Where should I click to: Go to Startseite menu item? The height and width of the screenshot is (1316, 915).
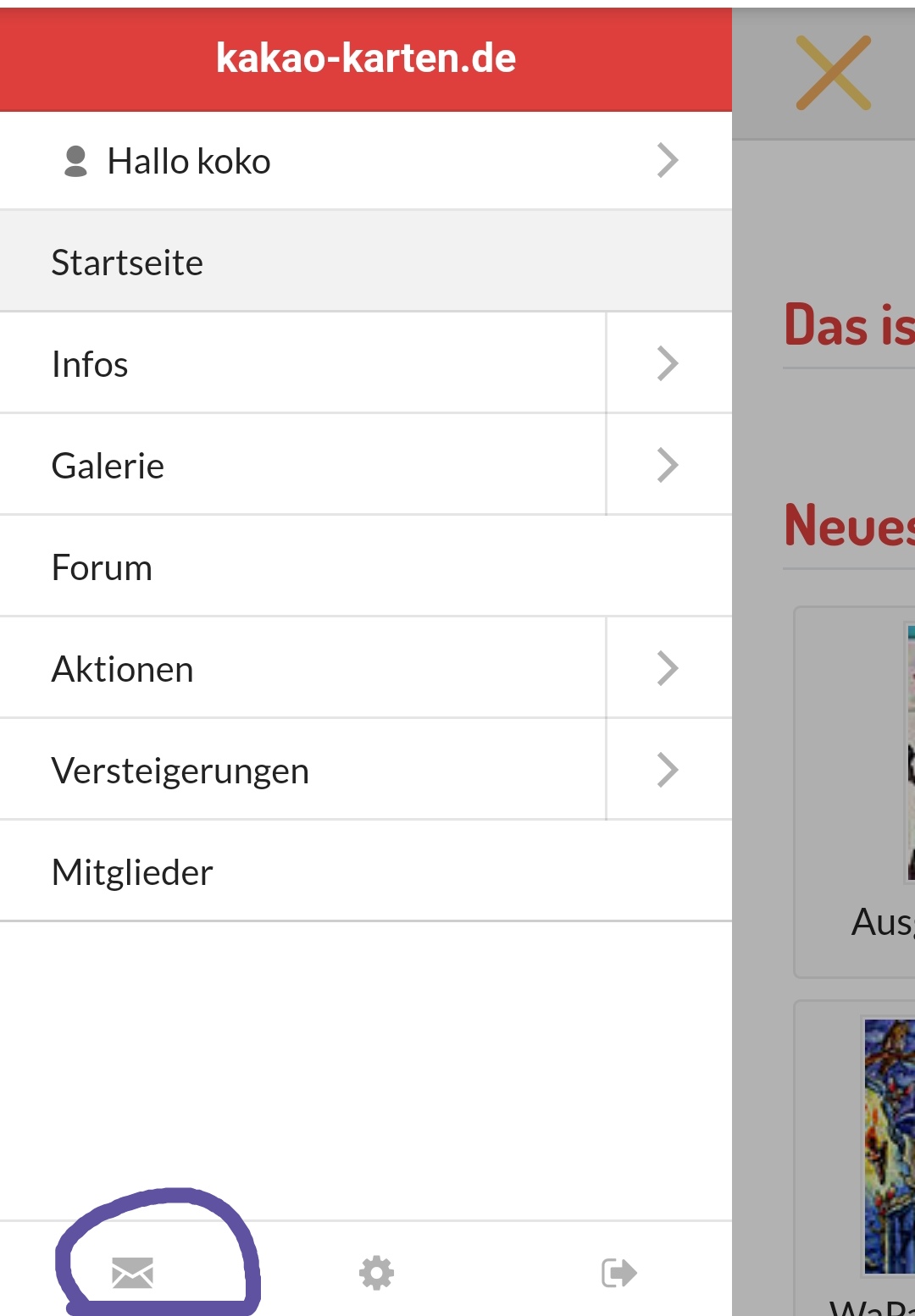coord(127,263)
